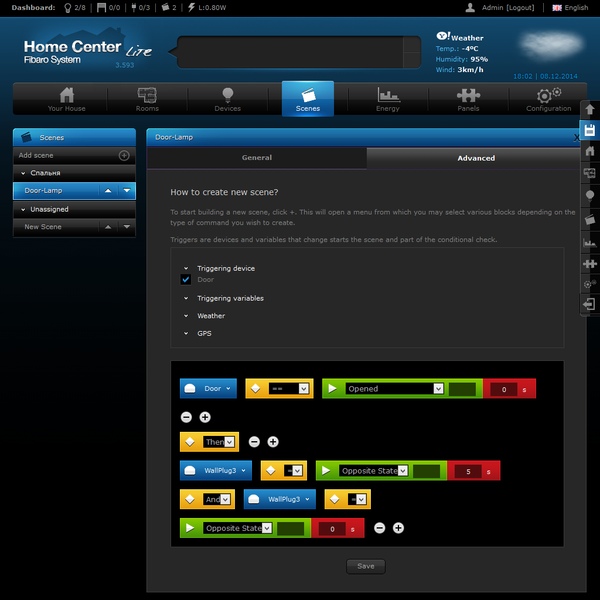
Task: Click plus icon next to Then block
Action: click(x=273, y=442)
